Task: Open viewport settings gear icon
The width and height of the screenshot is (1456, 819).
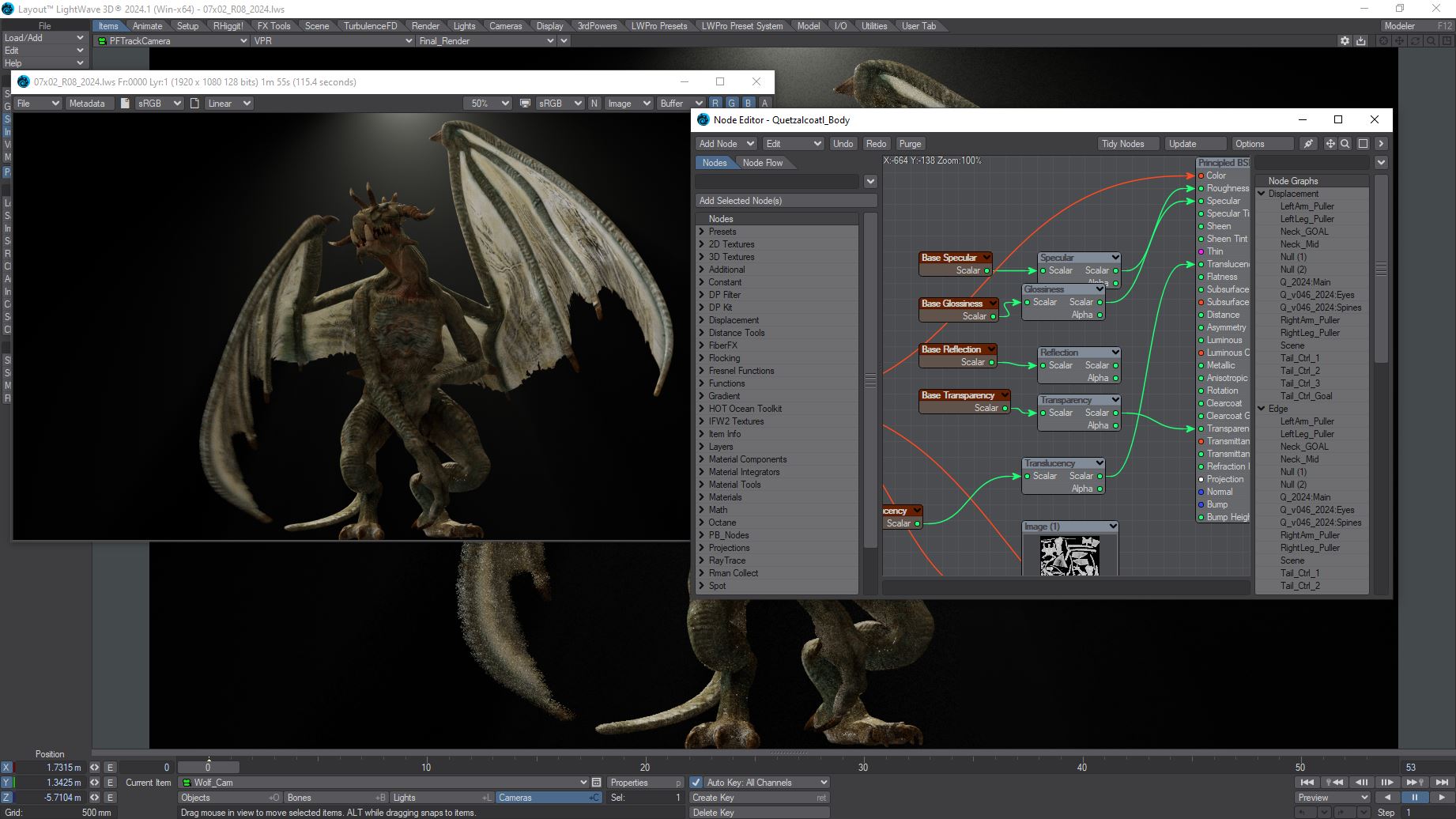Action: 1345,41
